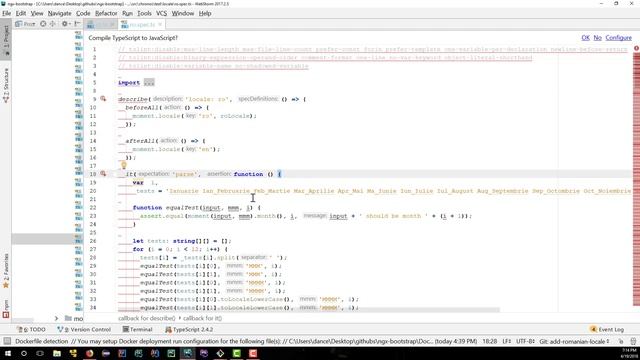
Task: Toggle the 1: Project tool window
Action: click(6, 40)
